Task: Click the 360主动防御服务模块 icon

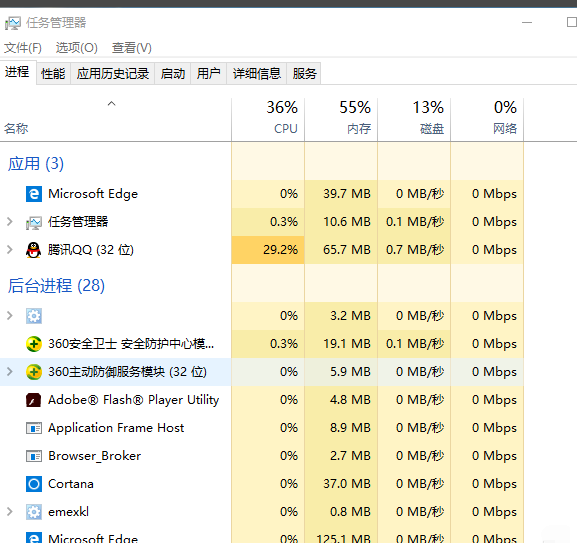Action: pos(34,372)
